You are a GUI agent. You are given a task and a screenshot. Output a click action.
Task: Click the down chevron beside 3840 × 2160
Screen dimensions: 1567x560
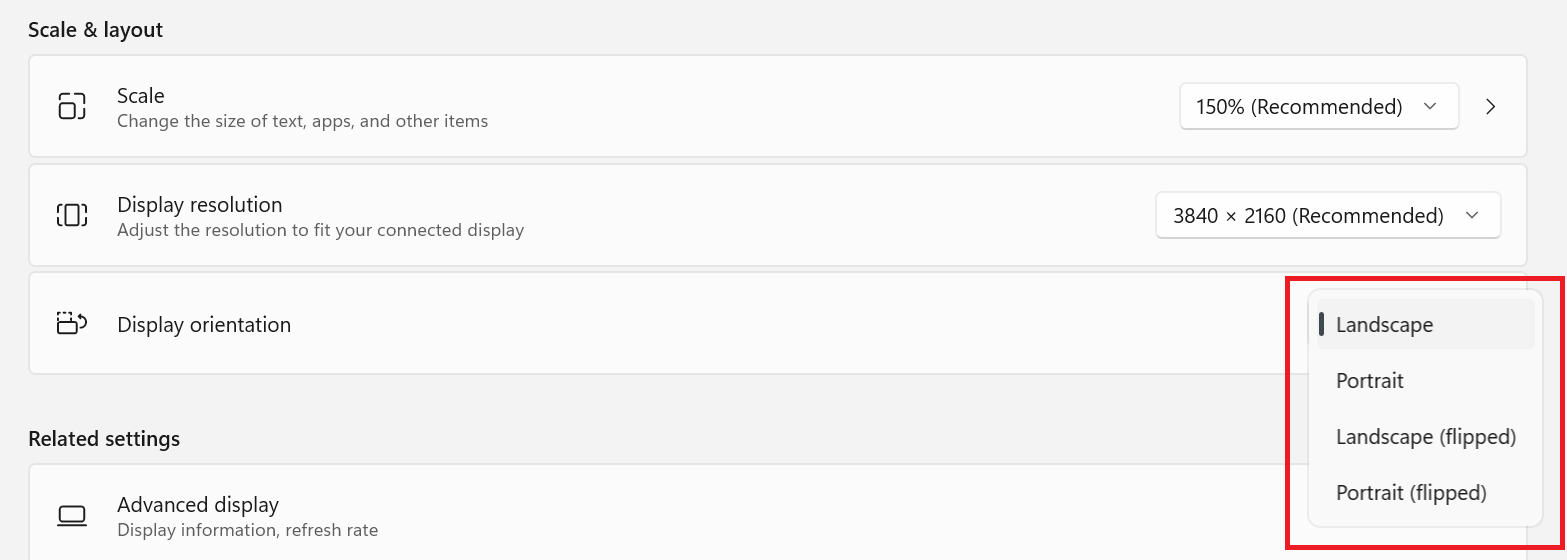[x=1471, y=215]
